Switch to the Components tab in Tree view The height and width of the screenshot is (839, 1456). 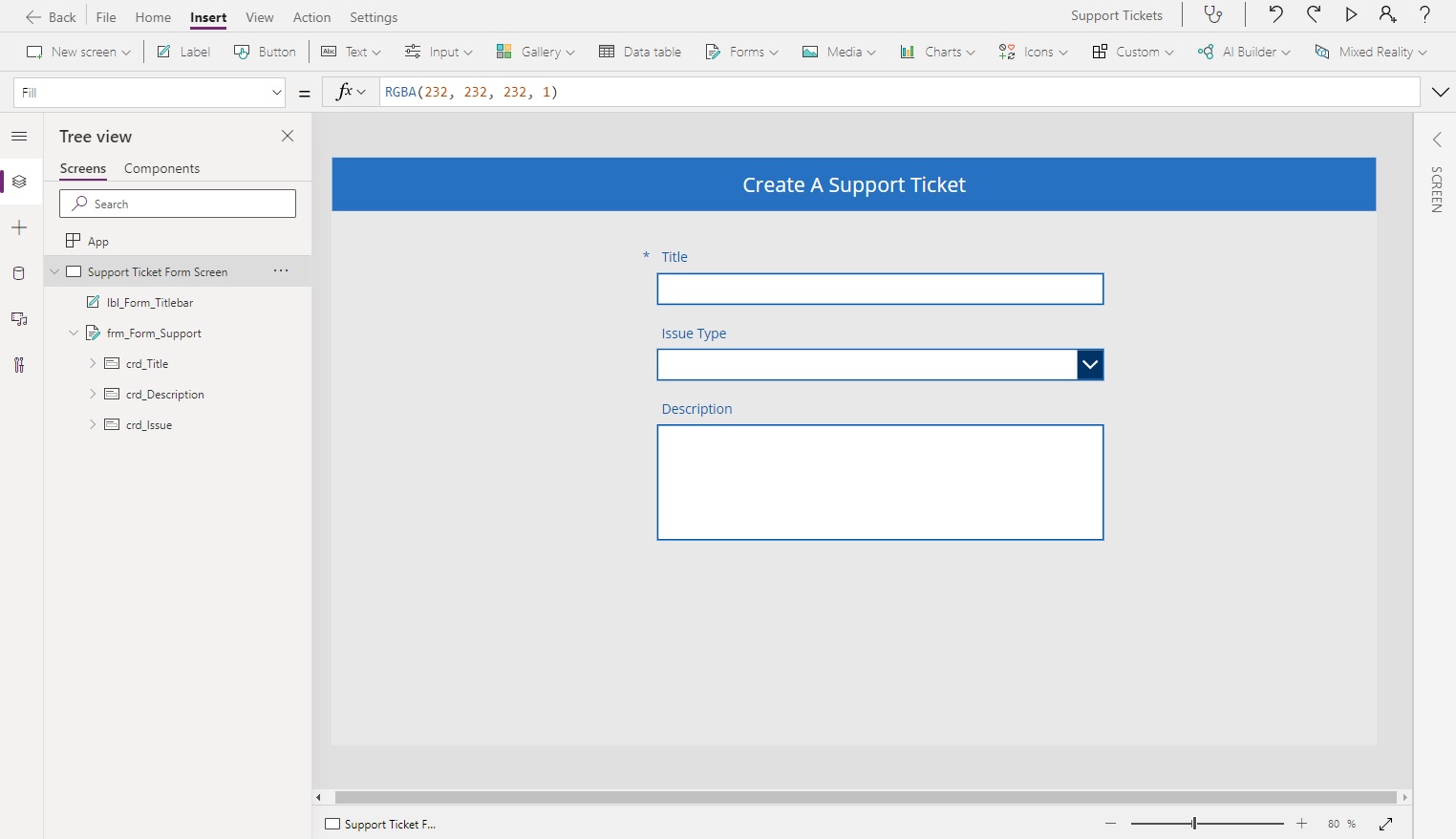click(161, 168)
